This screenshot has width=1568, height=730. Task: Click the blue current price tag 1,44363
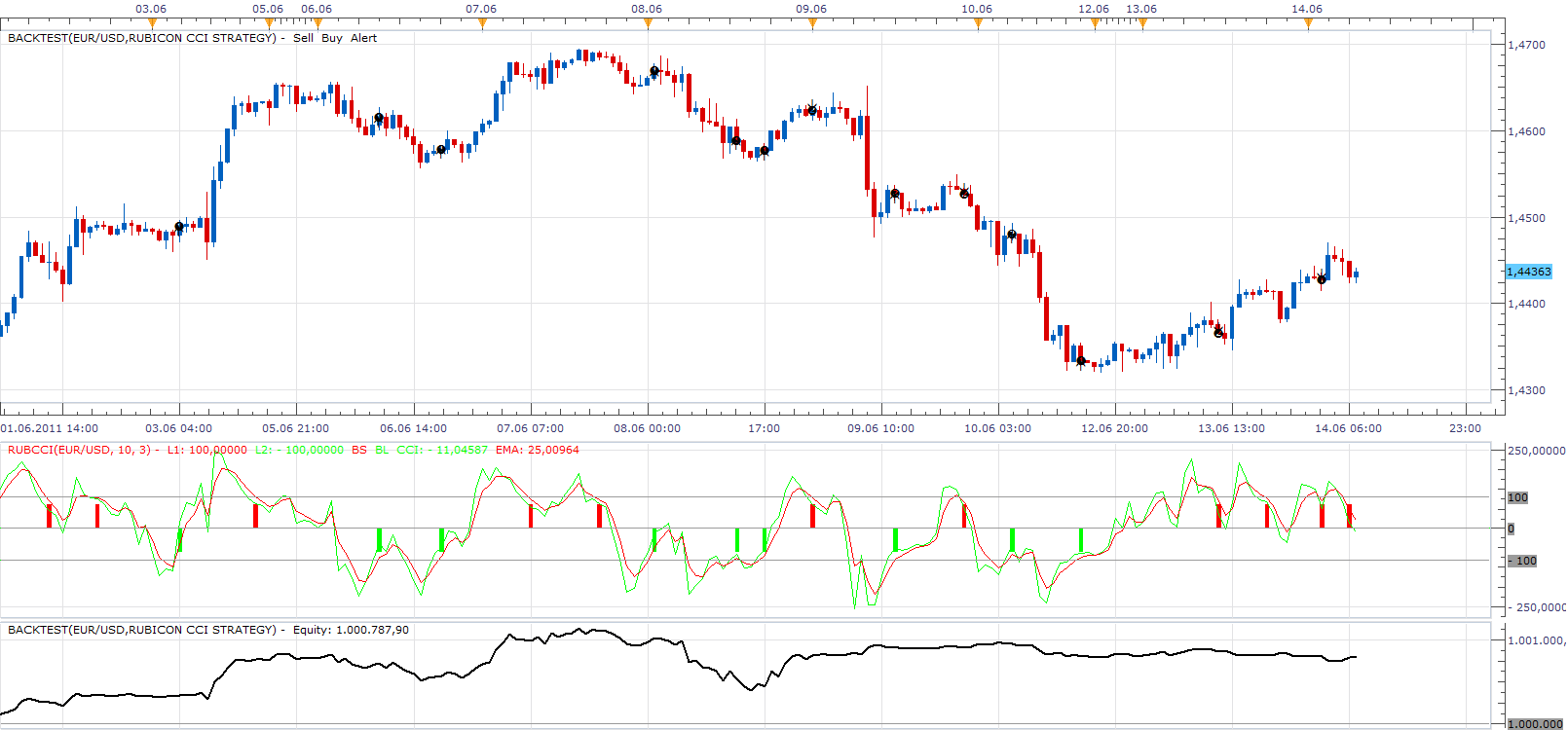[1529, 272]
